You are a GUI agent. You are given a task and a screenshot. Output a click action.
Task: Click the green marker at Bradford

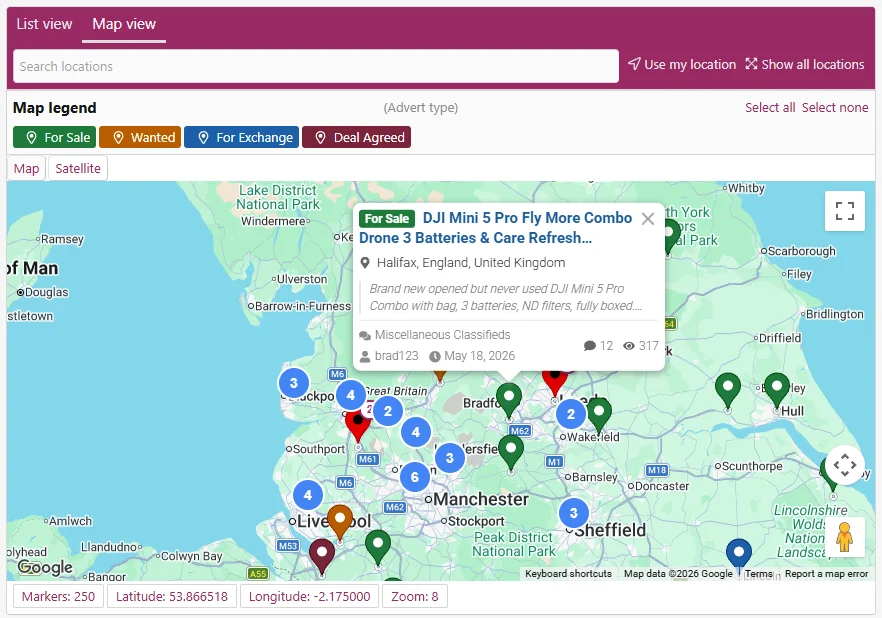(x=509, y=399)
